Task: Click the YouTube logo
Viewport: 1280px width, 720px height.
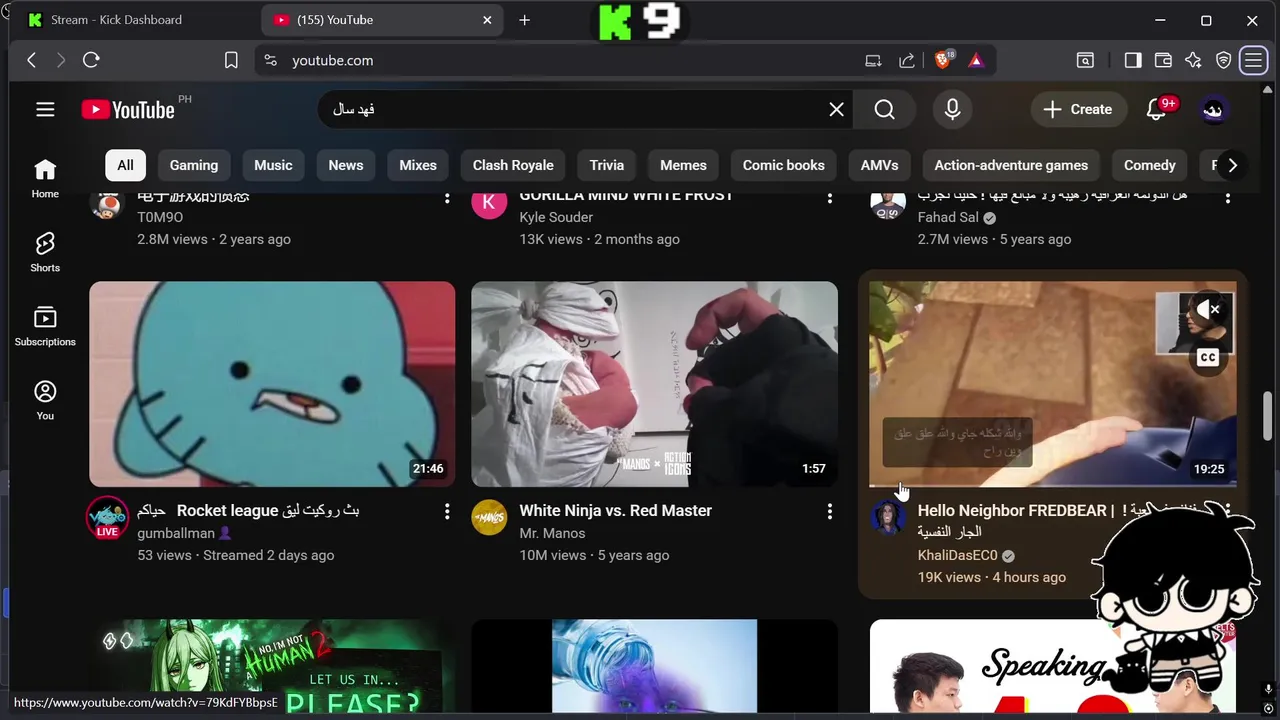Action: (128, 110)
